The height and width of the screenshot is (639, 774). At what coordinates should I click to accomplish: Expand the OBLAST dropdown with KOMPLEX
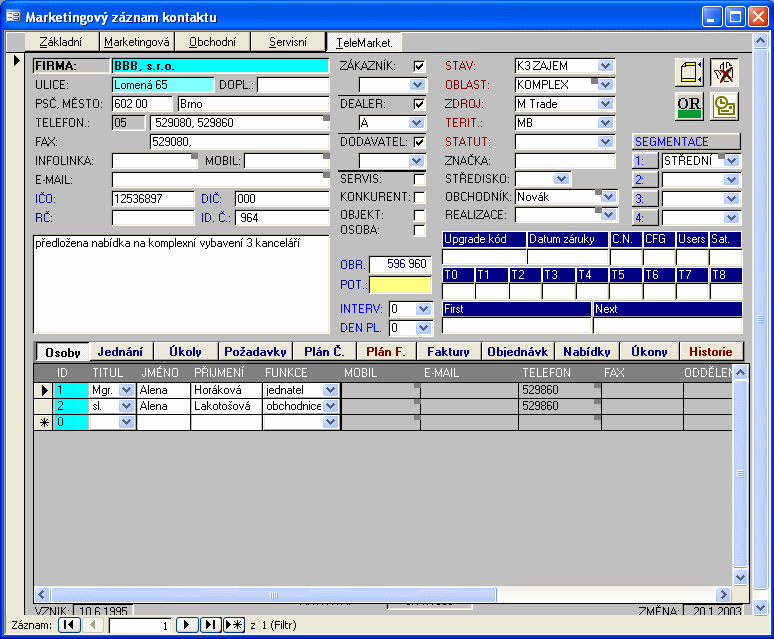[605, 85]
